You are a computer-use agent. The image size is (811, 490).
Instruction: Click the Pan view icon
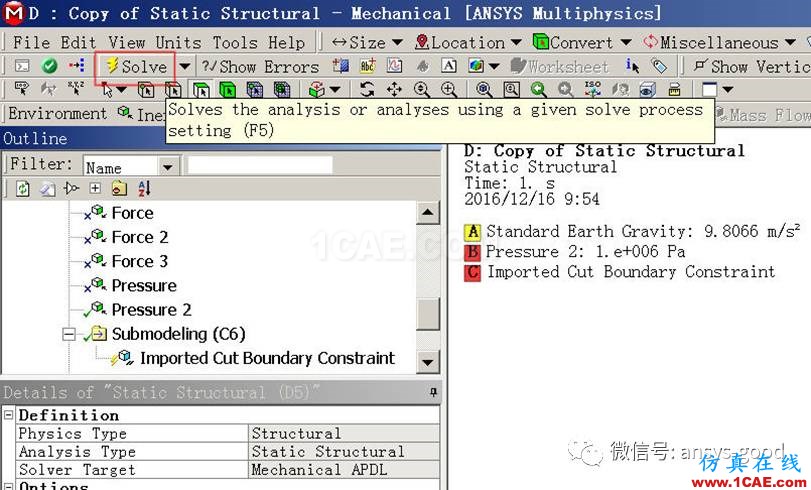point(394,90)
